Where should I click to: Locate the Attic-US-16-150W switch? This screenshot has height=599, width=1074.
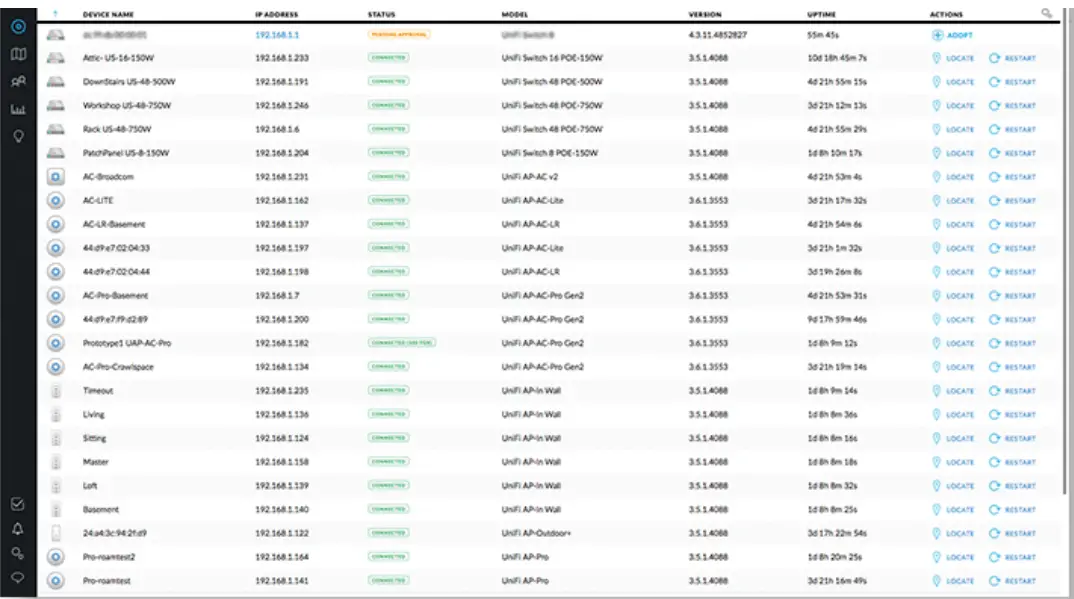click(x=953, y=58)
